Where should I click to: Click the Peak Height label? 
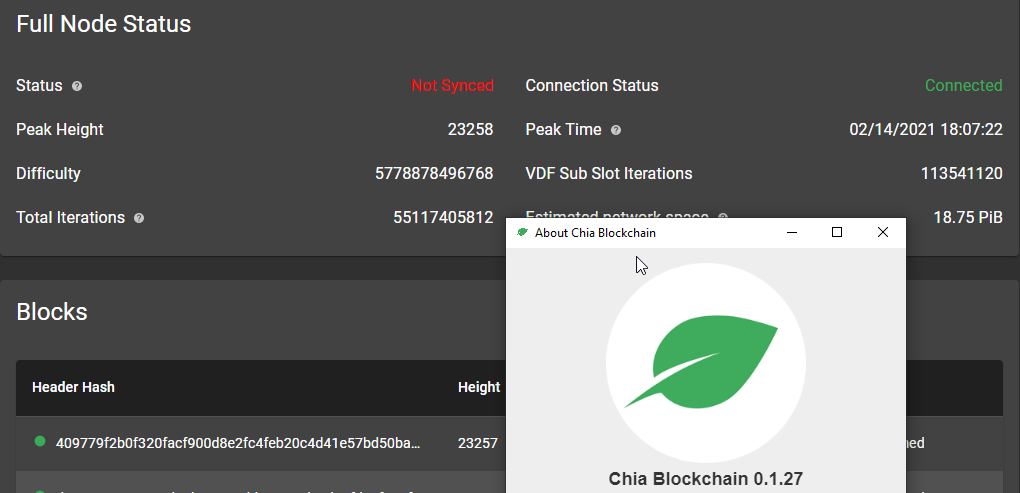(60, 129)
